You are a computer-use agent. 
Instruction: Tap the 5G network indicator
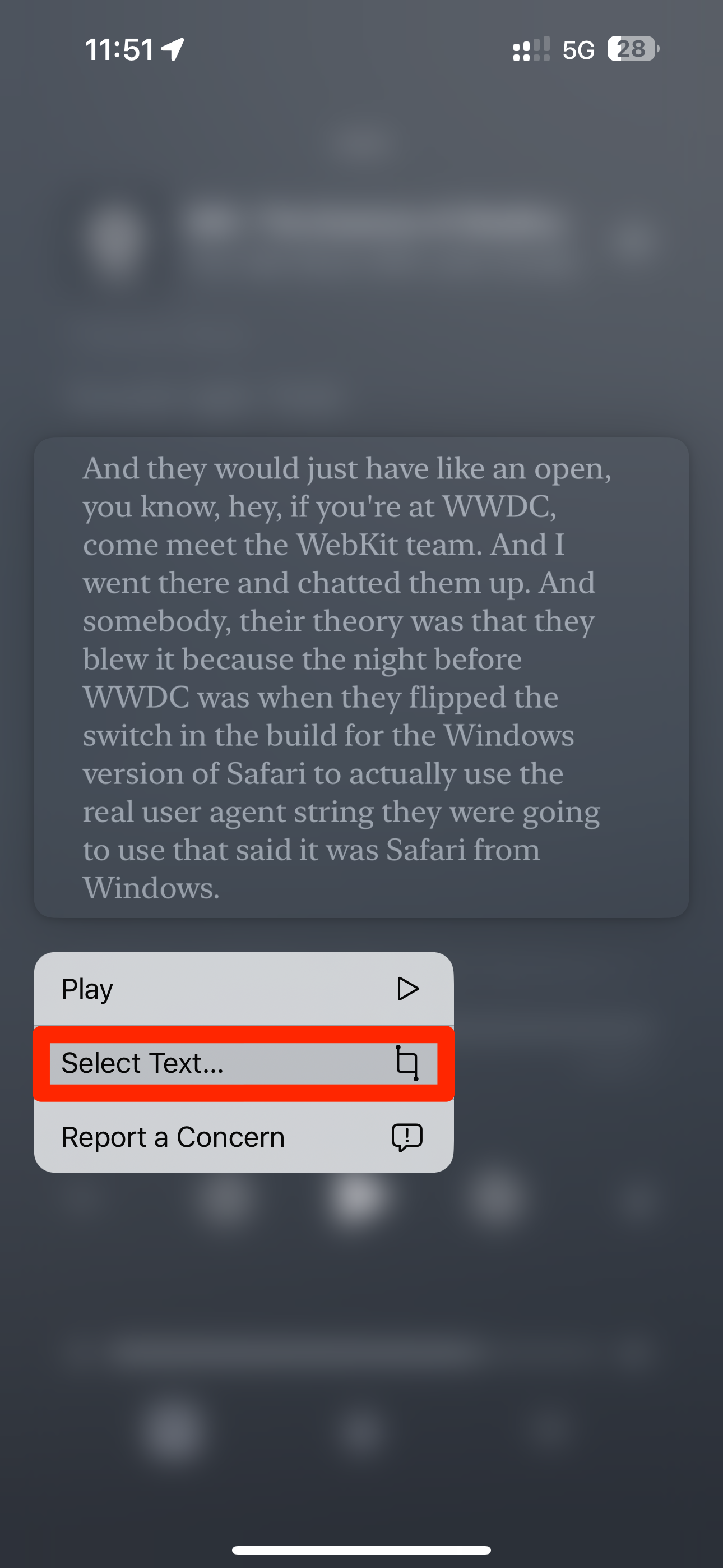pyautogui.click(x=578, y=49)
